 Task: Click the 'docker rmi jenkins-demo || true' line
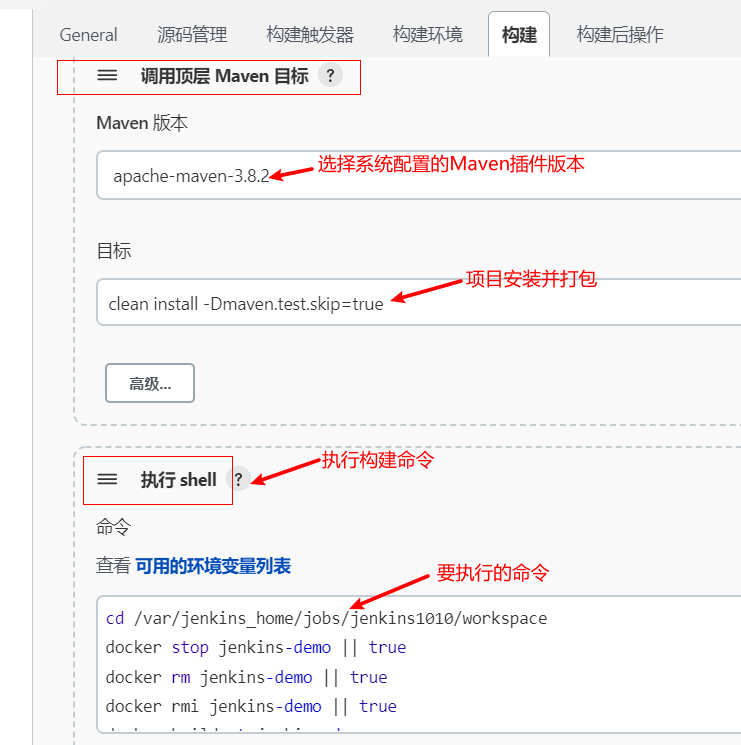pyautogui.click(x=251, y=706)
